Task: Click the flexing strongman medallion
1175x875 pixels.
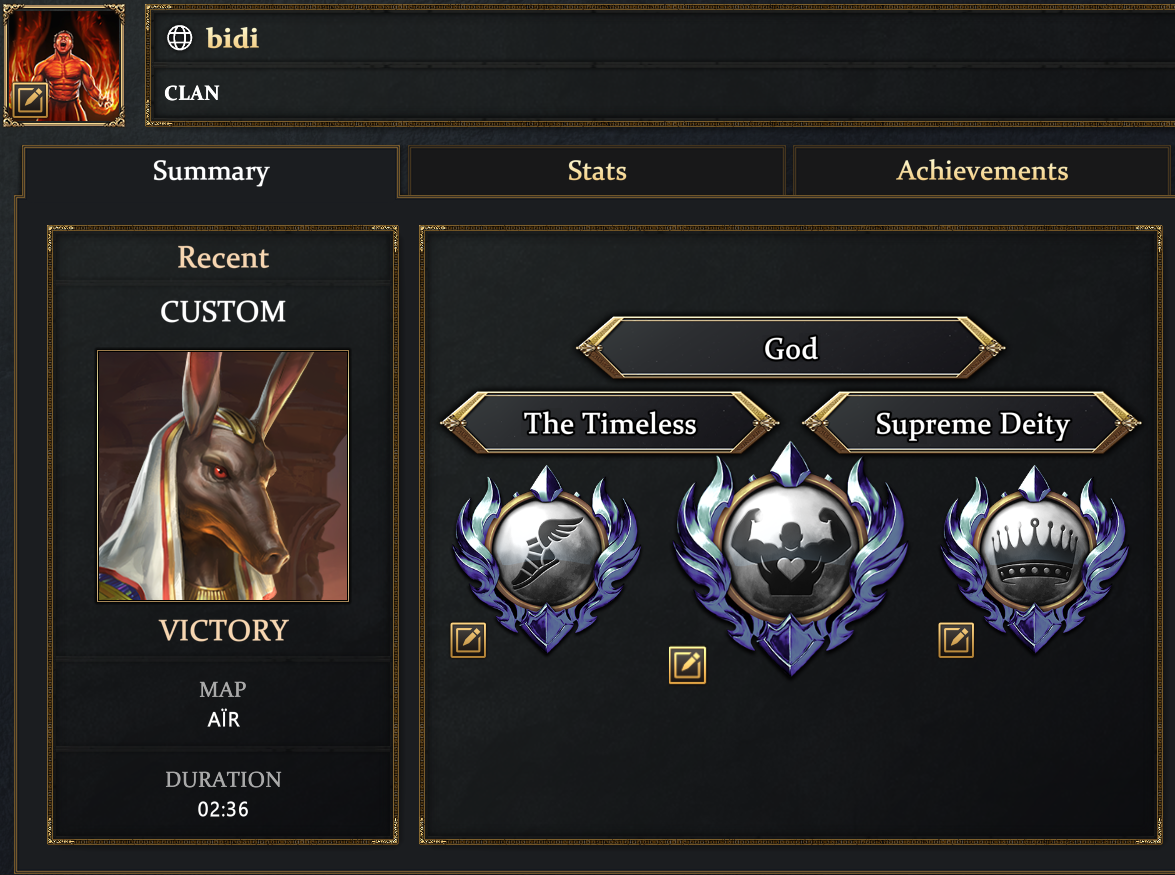Action: [790, 556]
